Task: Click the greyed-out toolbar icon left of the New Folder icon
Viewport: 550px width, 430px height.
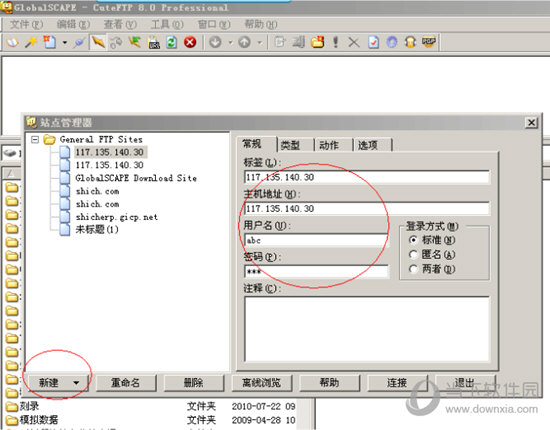Action: [x=299, y=43]
